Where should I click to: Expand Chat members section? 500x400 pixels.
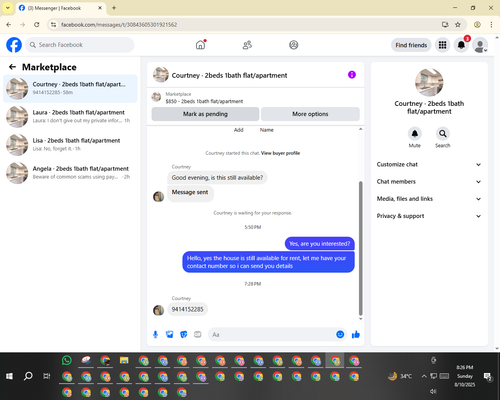point(429,182)
